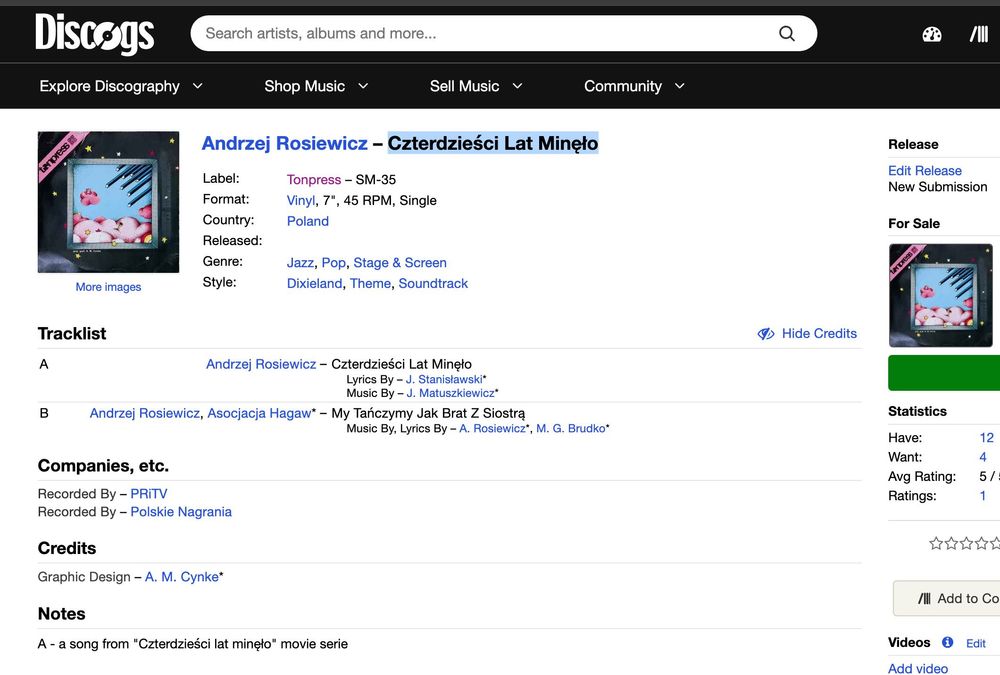Click the info icon next to Videos
This screenshot has height=675, width=1000.
click(x=948, y=642)
